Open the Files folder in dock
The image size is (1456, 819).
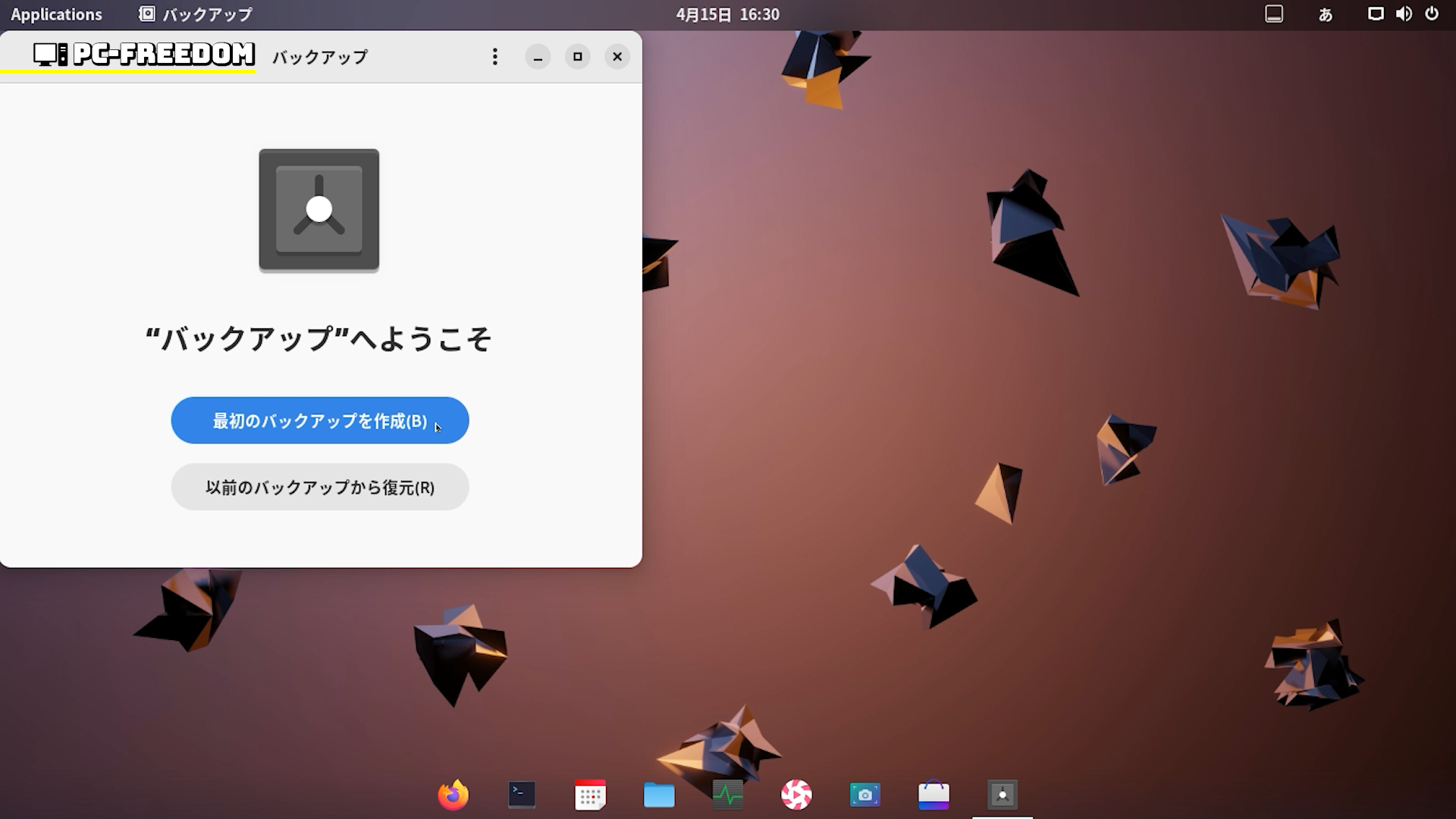click(659, 795)
